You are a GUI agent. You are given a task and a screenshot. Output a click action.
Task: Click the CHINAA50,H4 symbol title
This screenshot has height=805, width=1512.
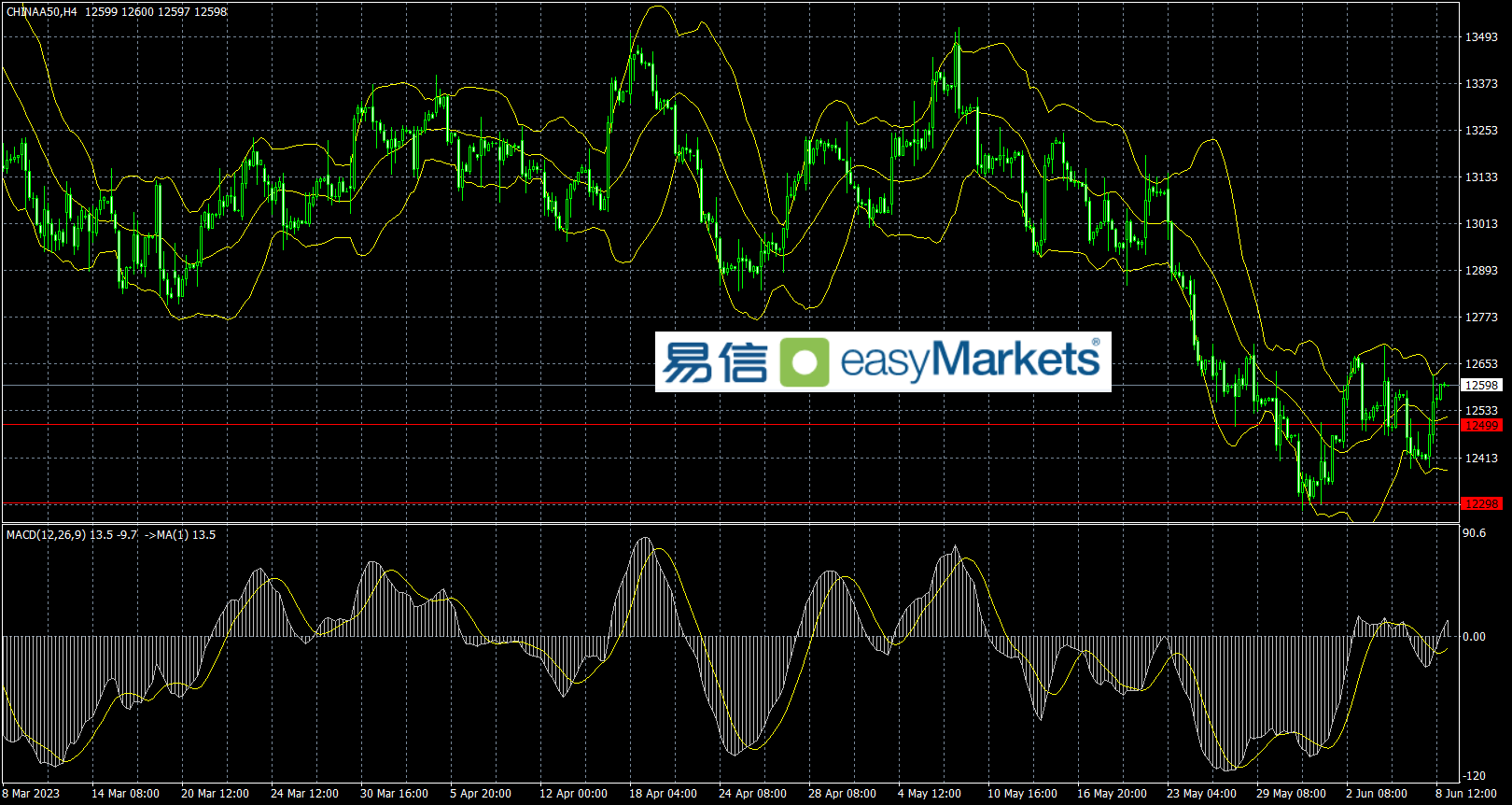(42, 12)
